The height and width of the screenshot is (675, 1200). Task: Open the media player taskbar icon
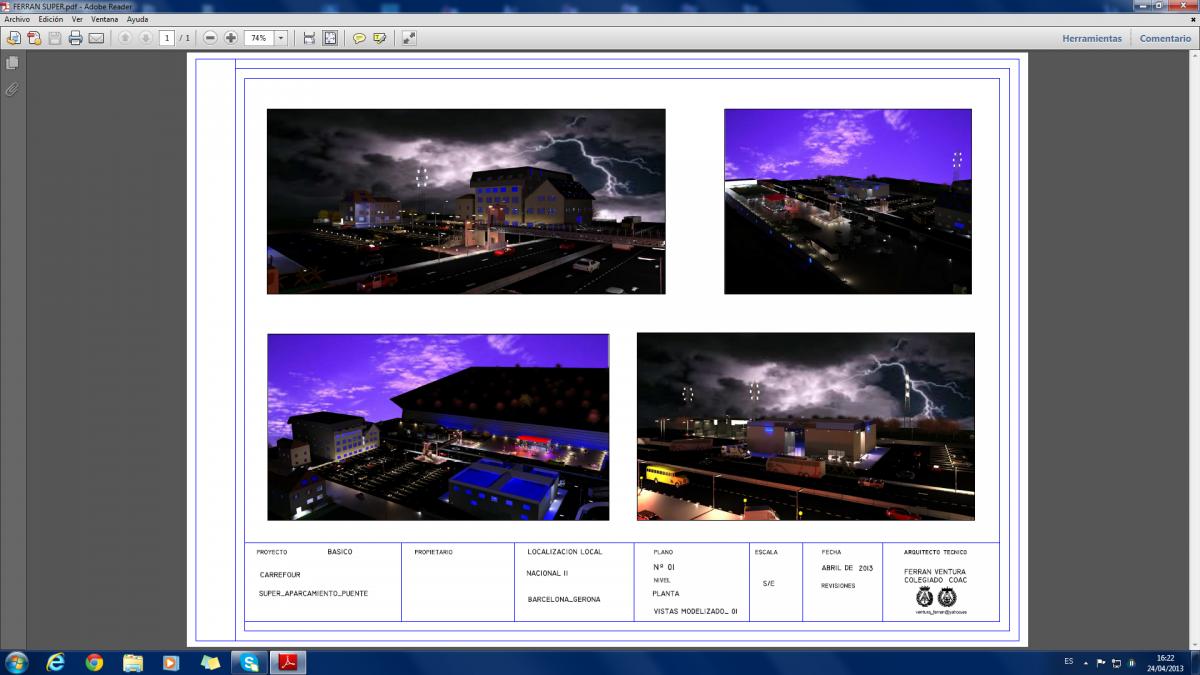tap(171, 662)
